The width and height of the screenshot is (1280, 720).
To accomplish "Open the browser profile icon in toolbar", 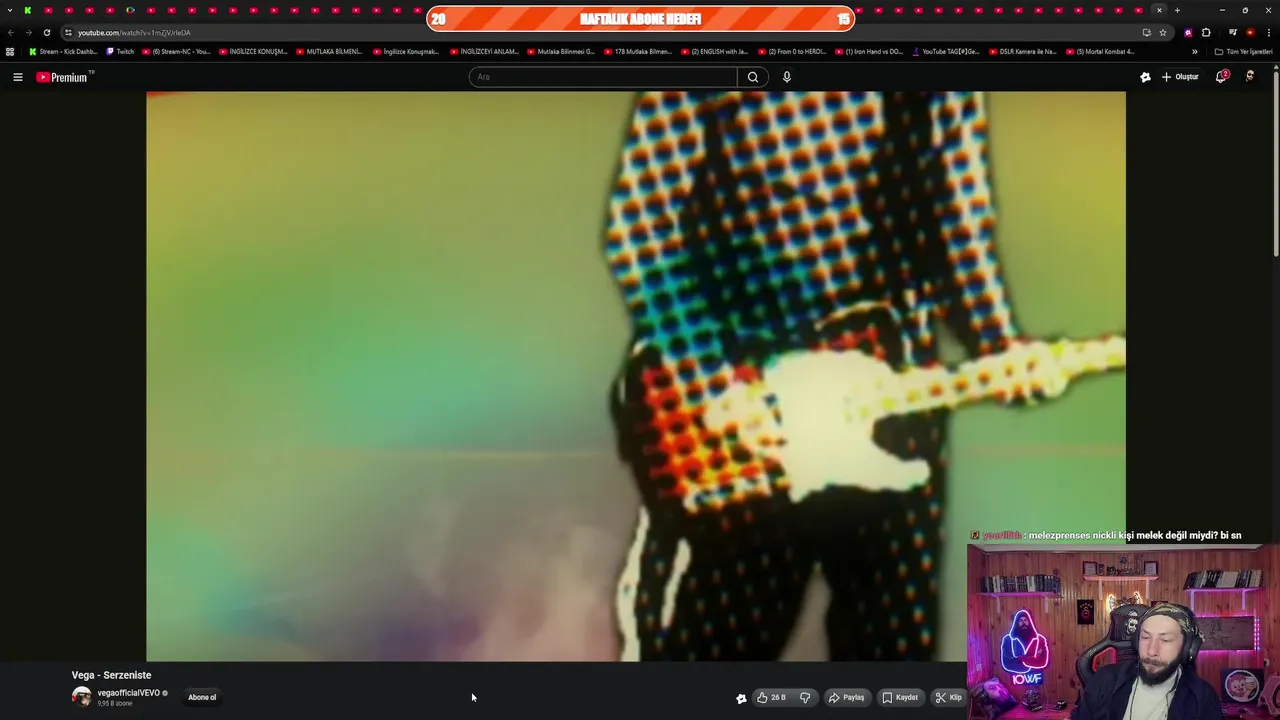I will point(1250,32).
